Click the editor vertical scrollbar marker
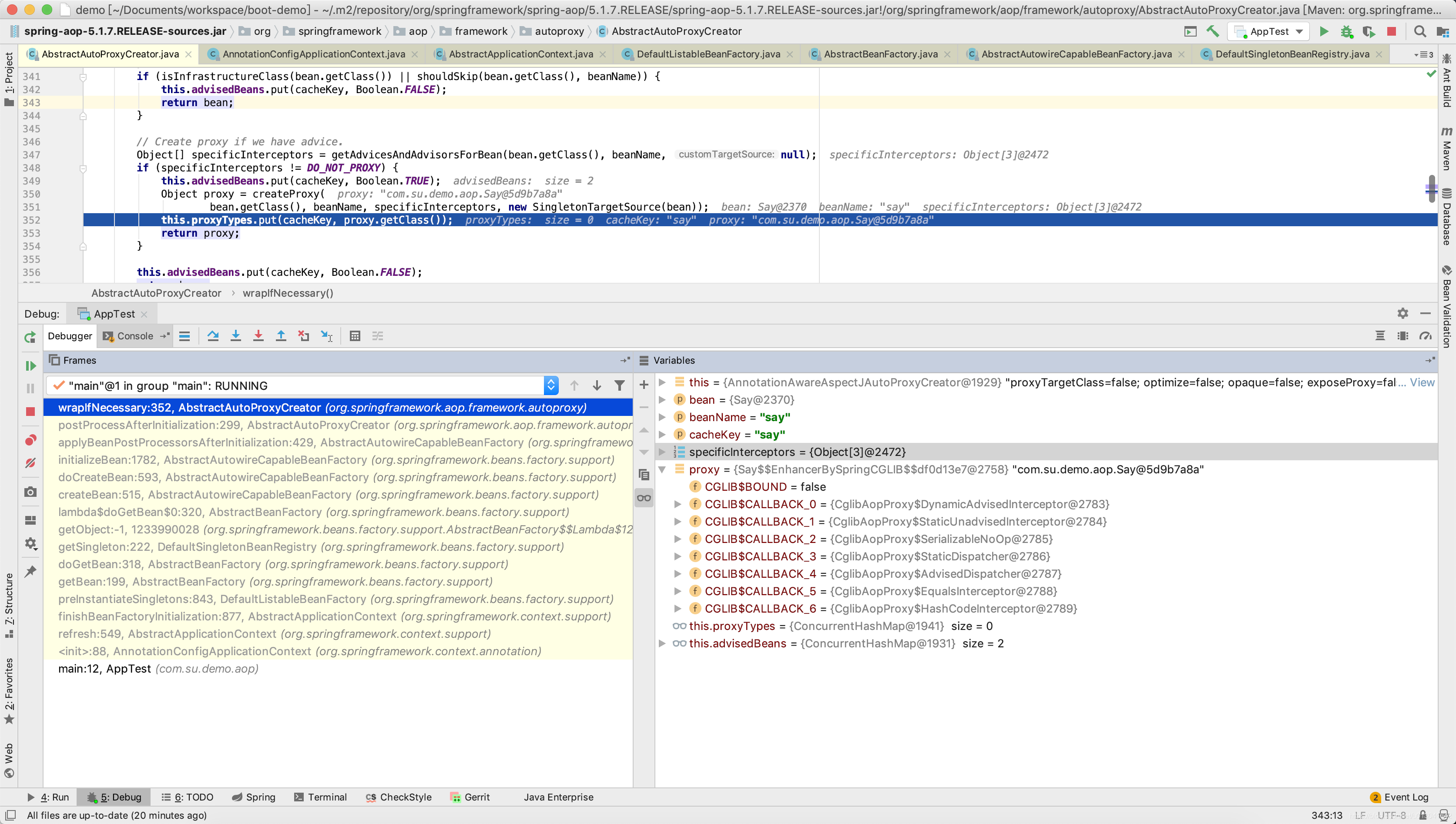This screenshot has height=824, width=1456. pos(1431,189)
